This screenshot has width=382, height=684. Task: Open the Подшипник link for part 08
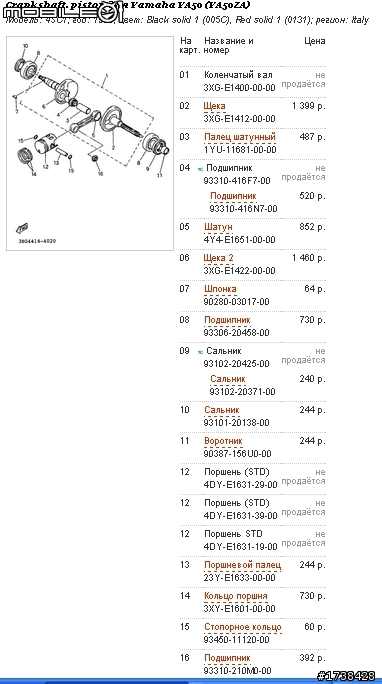tap(227, 320)
